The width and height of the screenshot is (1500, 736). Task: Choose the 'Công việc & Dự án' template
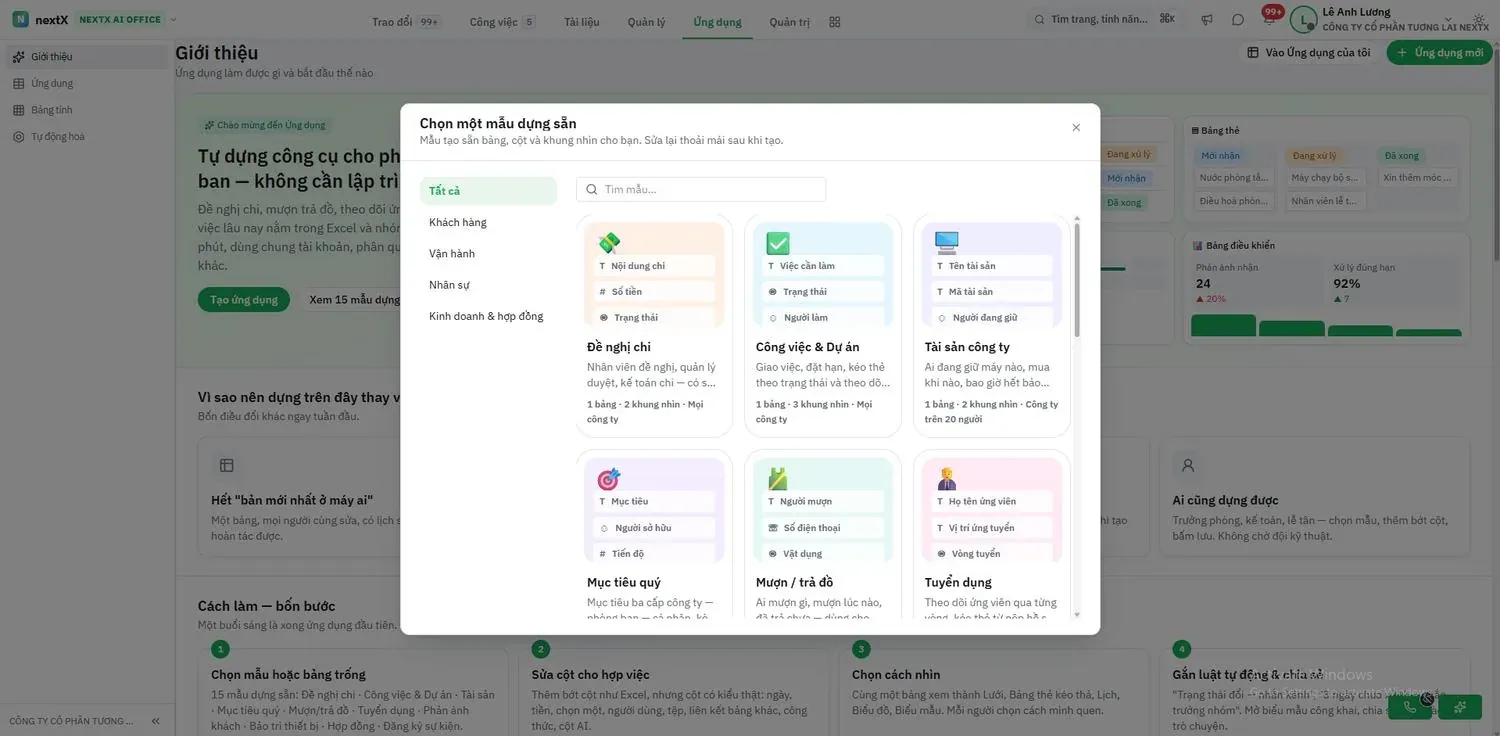pos(823,325)
